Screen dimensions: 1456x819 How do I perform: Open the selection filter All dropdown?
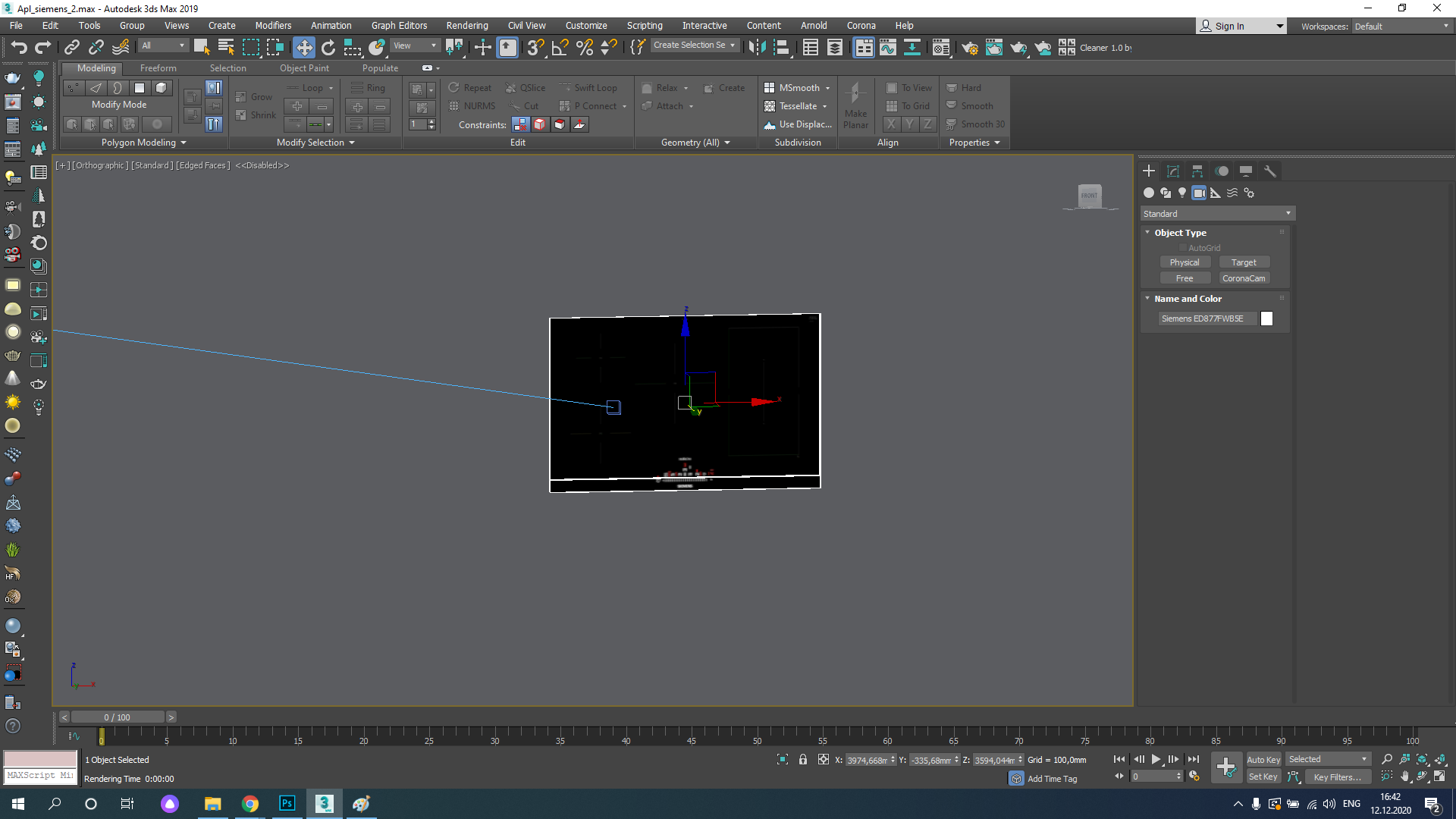163,45
